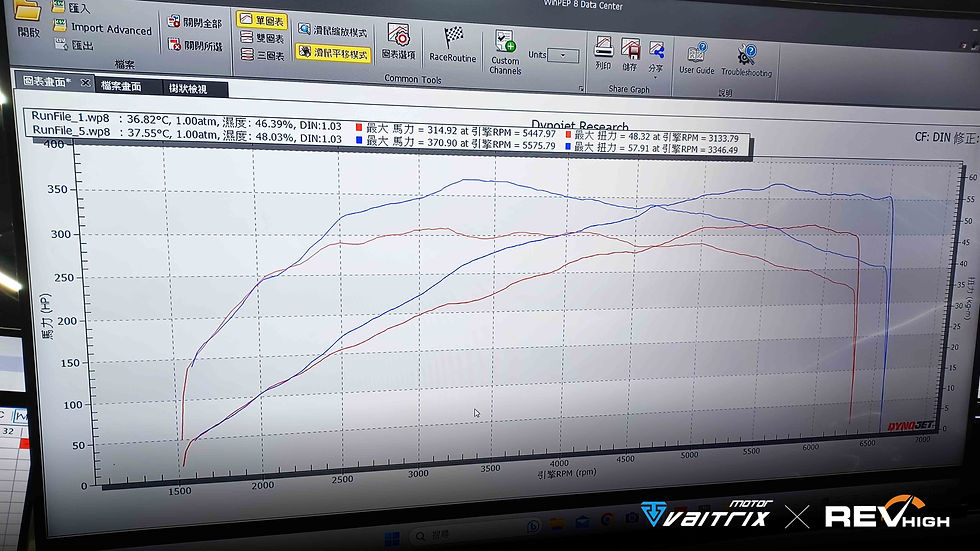Image resolution: width=980 pixels, height=551 pixels.
Task: Click the 最大 扭力 = 57.91 reading
Action: [x=656, y=149]
